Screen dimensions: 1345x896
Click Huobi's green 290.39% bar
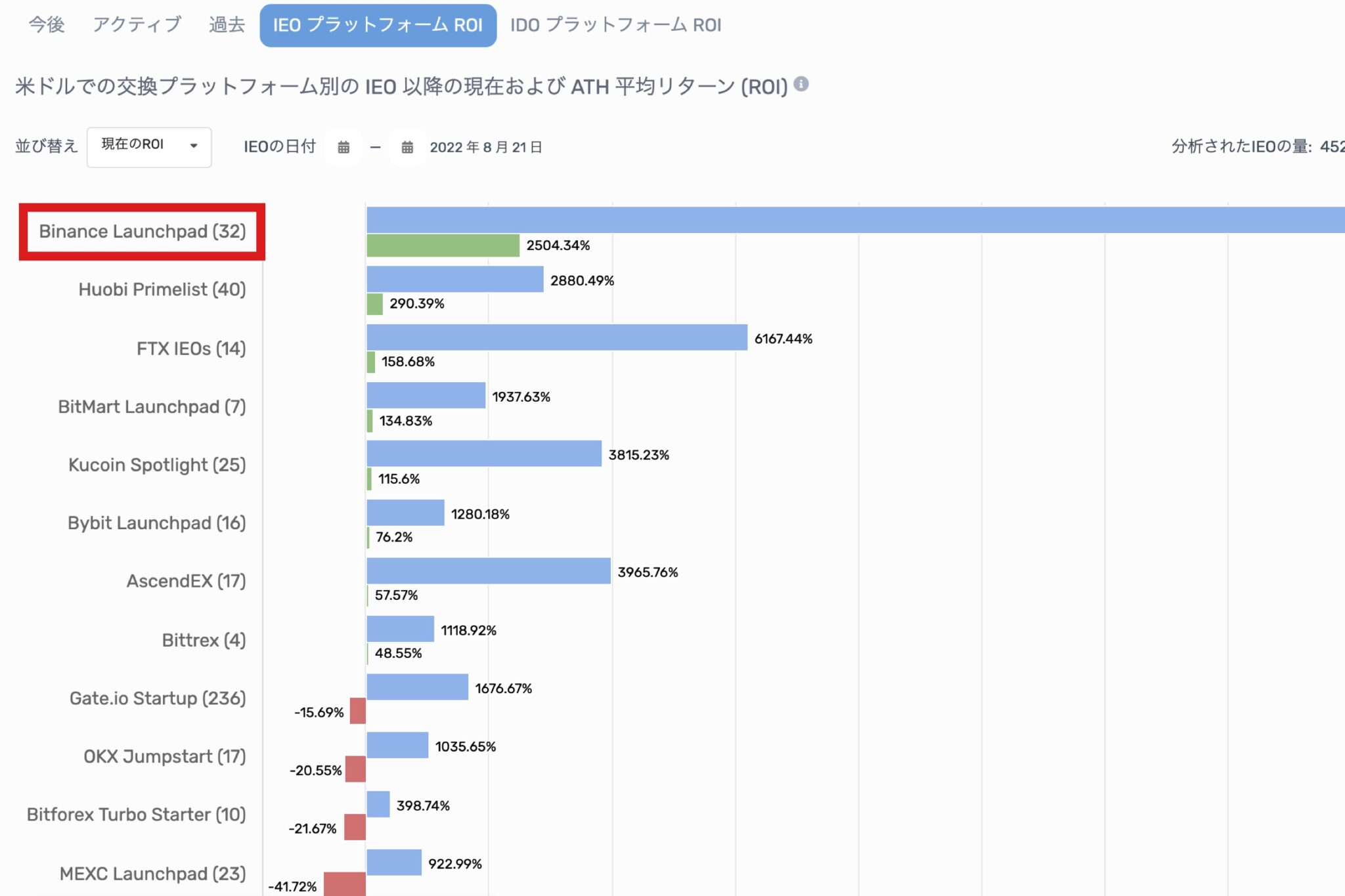click(374, 304)
